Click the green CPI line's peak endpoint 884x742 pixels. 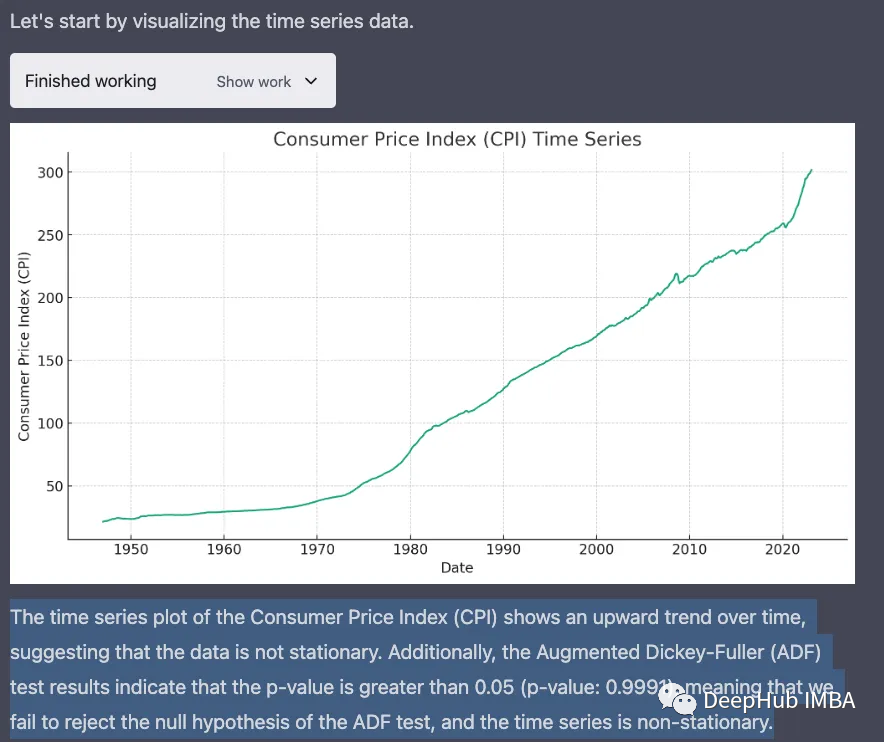click(x=811, y=170)
